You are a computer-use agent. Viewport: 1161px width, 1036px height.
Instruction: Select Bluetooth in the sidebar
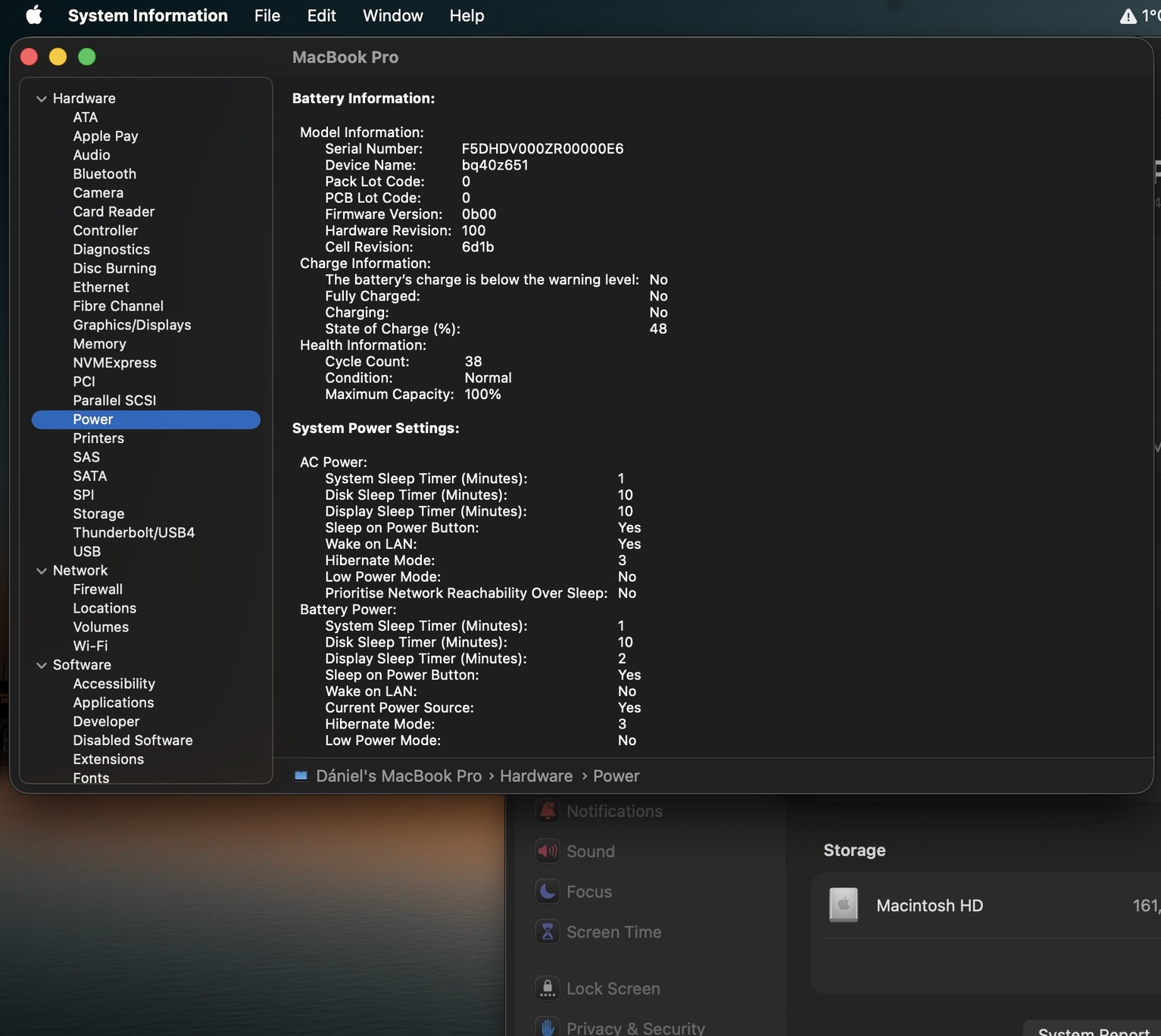(x=105, y=174)
